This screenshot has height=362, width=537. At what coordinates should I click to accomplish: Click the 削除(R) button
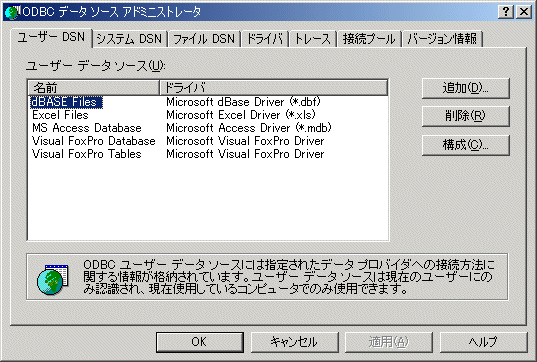click(x=466, y=116)
